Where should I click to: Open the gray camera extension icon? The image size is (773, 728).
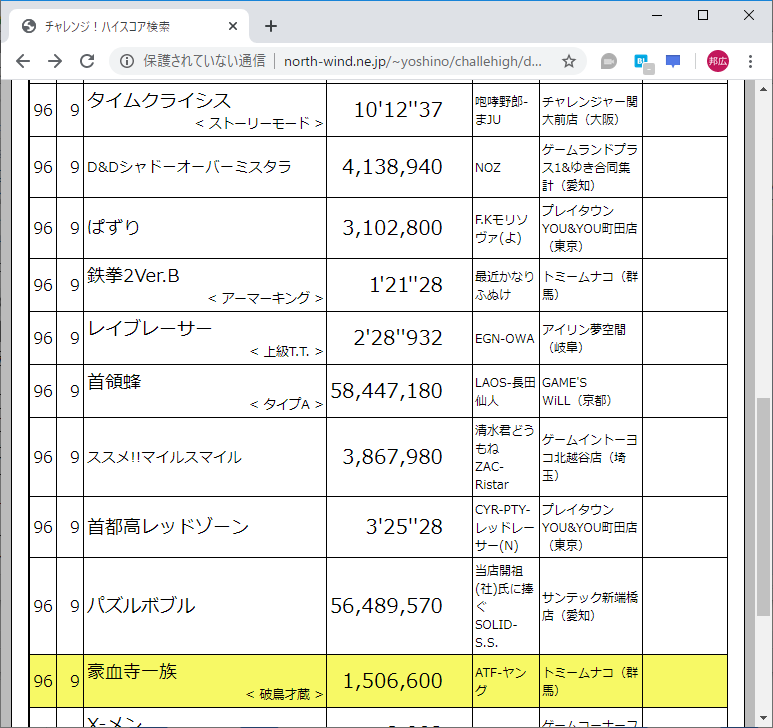[x=609, y=61]
